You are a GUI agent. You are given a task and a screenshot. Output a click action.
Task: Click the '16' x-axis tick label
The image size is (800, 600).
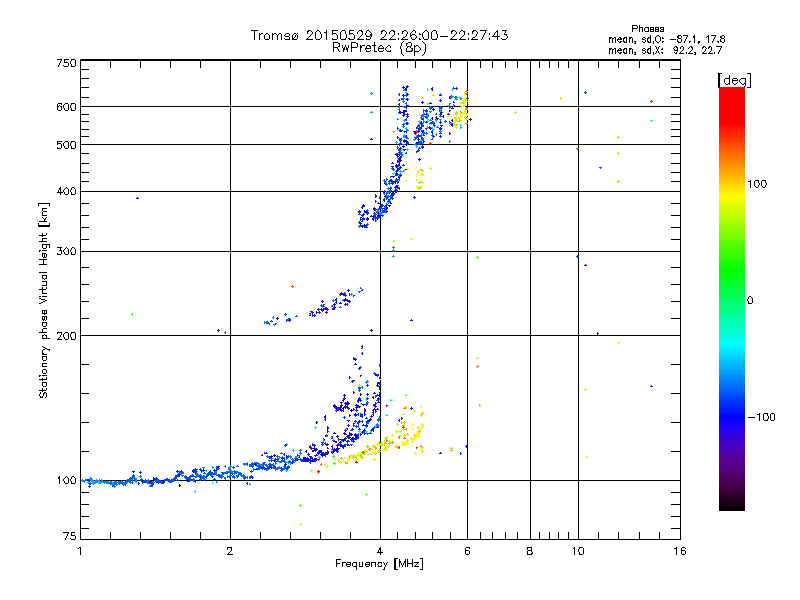point(680,551)
